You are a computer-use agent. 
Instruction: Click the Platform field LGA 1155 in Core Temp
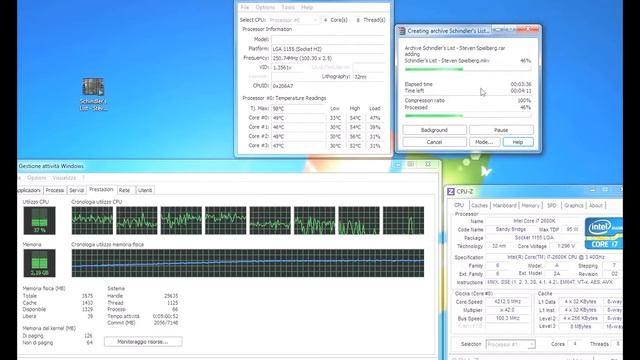coord(328,49)
